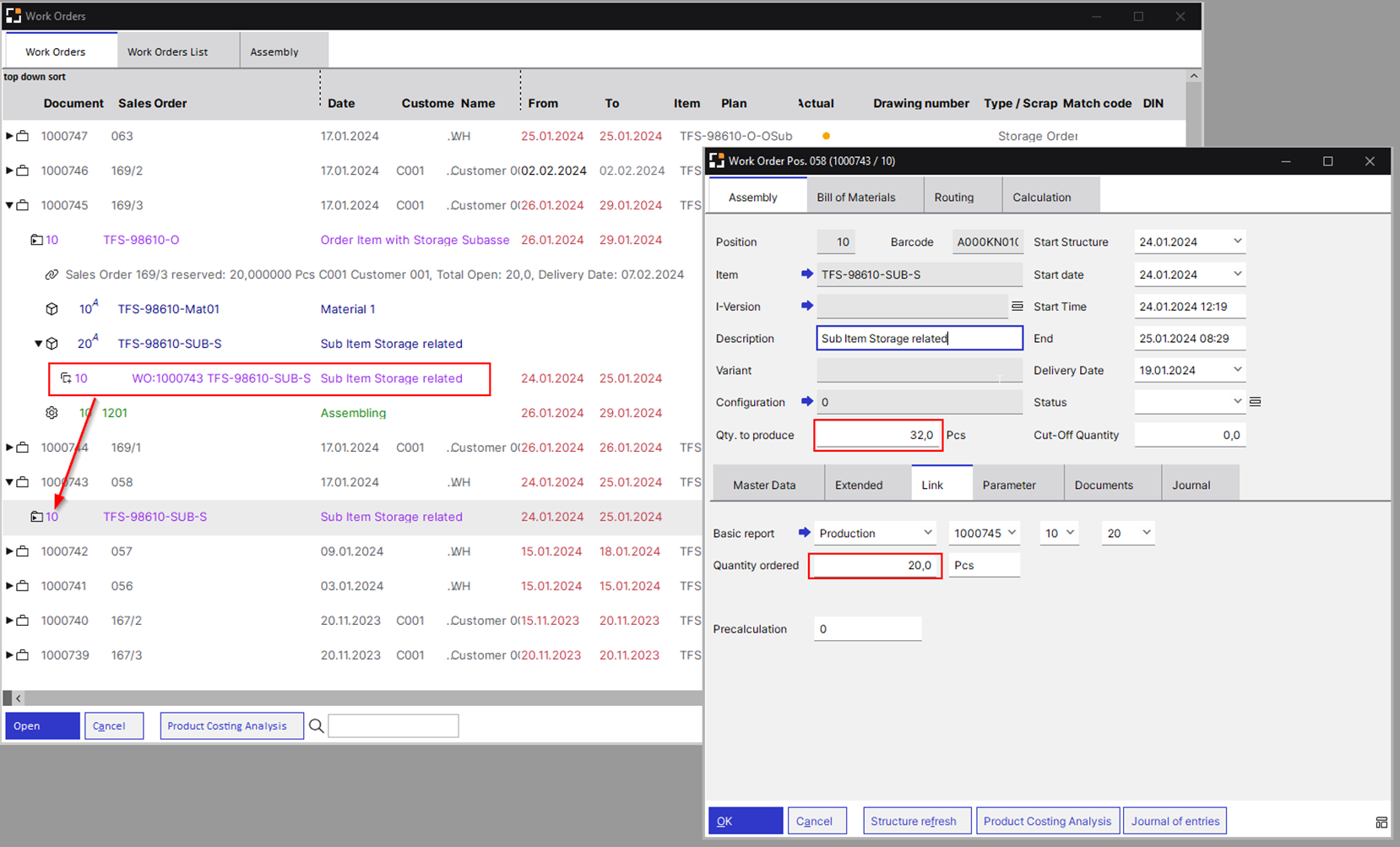The width and height of the screenshot is (1400, 847).
Task: Expand work order 1000747 row
Action: (10, 136)
